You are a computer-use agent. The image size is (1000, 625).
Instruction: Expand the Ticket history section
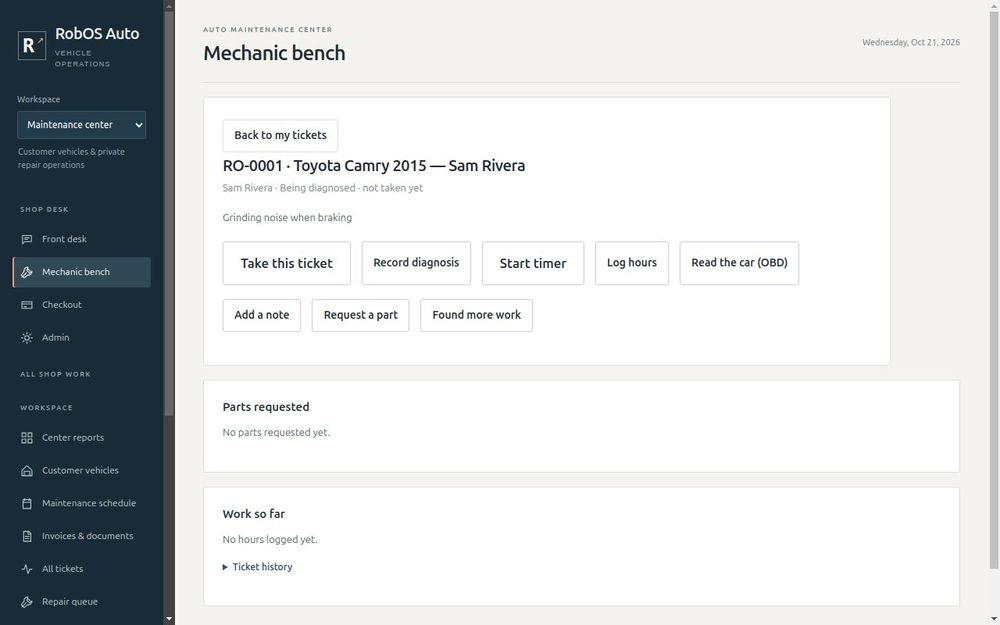pos(258,567)
